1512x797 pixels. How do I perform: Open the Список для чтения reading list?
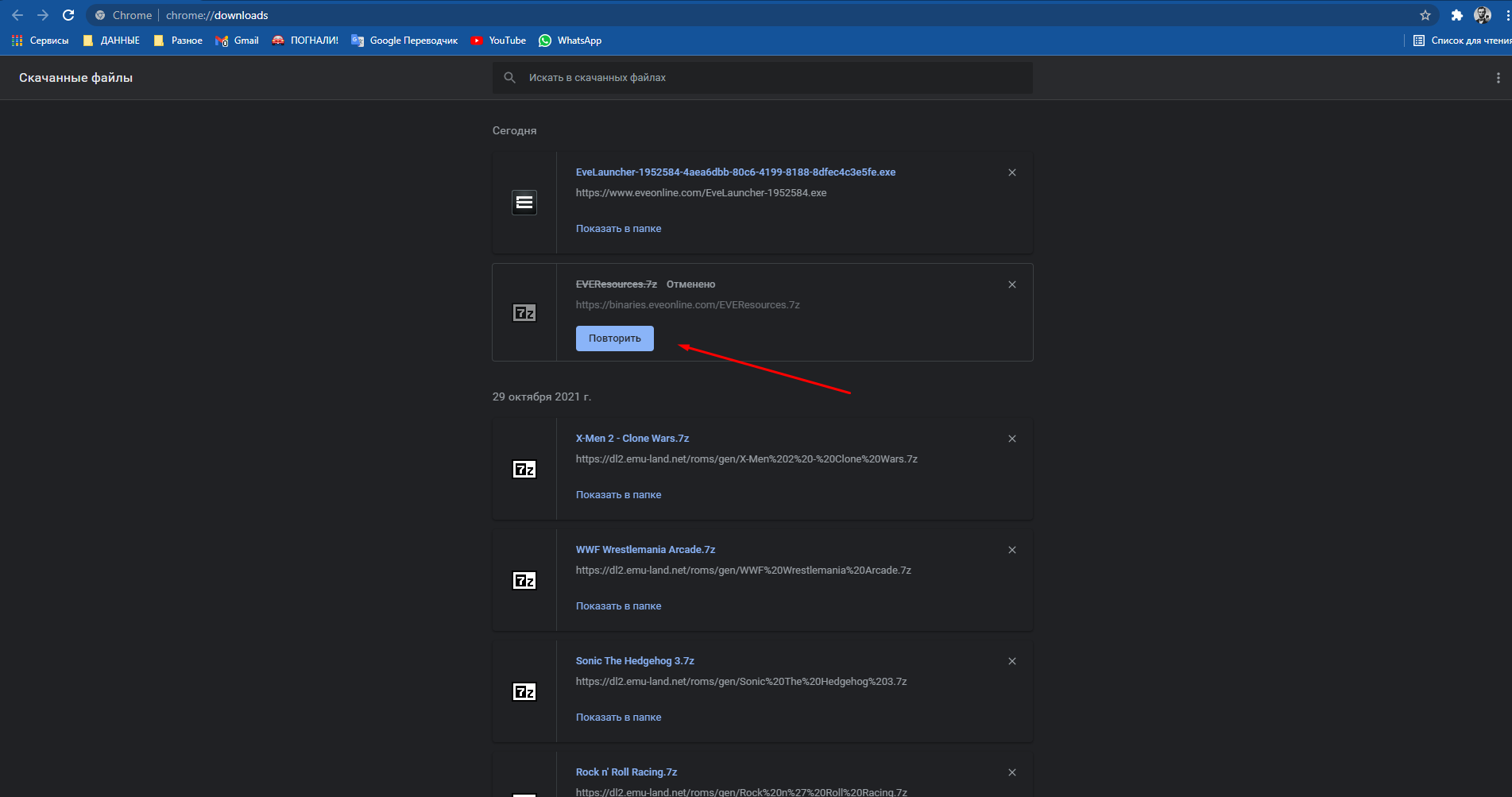click(x=1462, y=41)
